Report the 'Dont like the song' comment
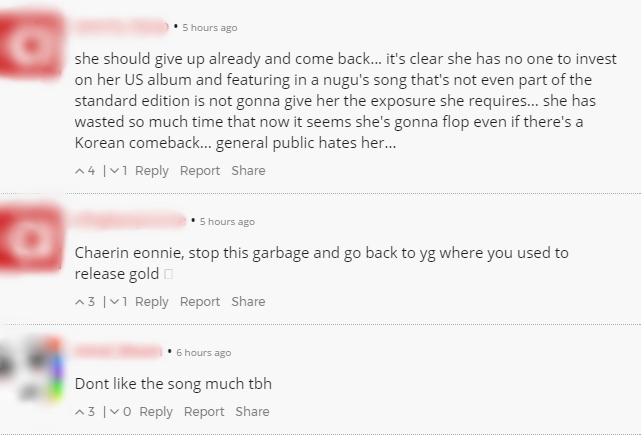Viewport: 641px width, 435px height. click(204, 412)
